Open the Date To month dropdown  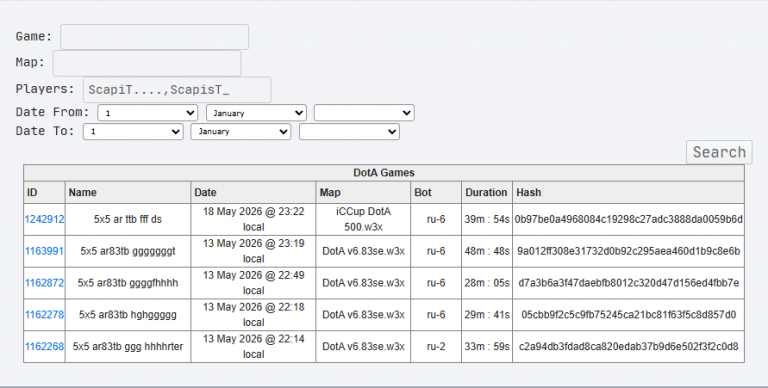(x=241, y=131)
